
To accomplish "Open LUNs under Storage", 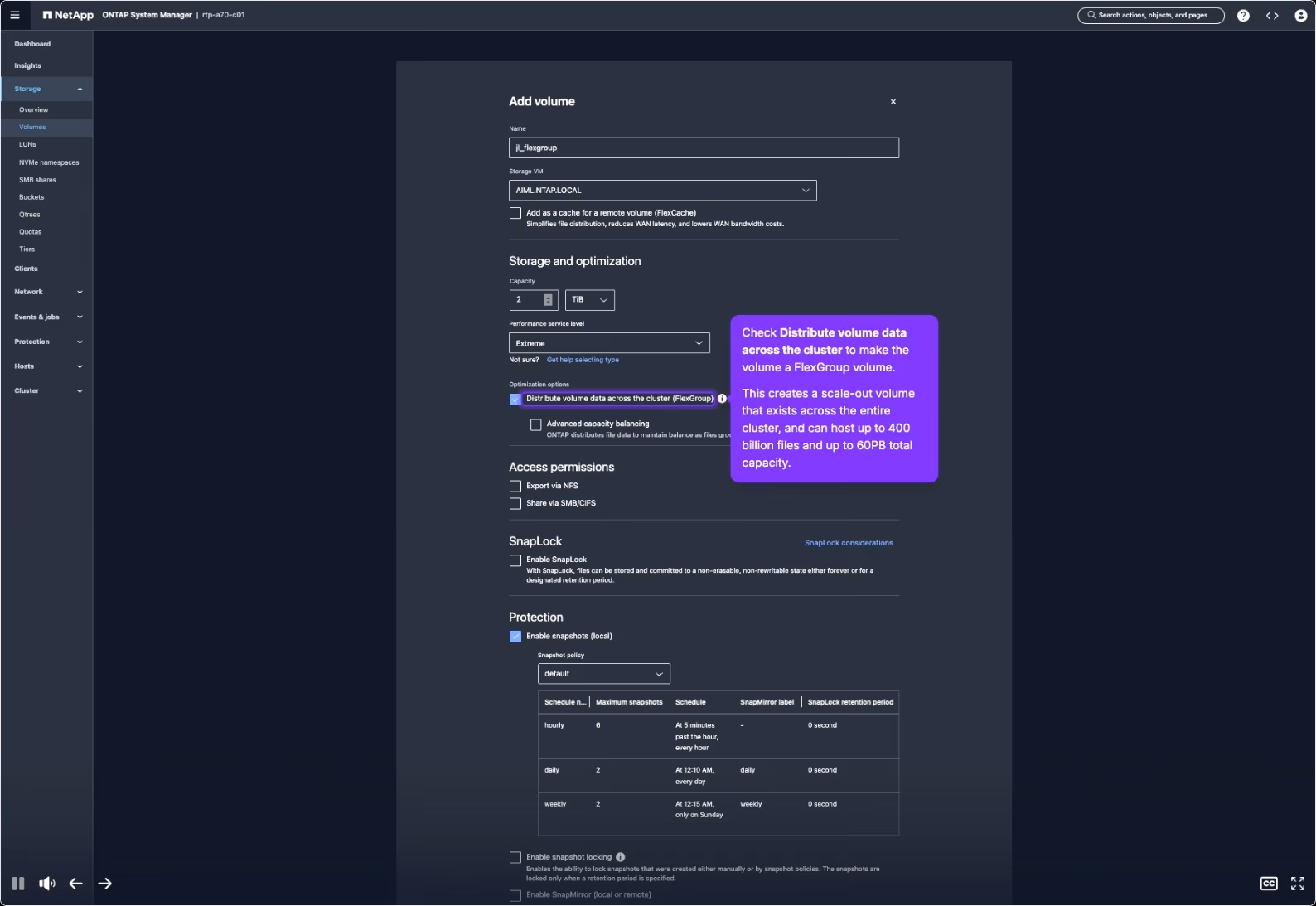I will point(28,144).
